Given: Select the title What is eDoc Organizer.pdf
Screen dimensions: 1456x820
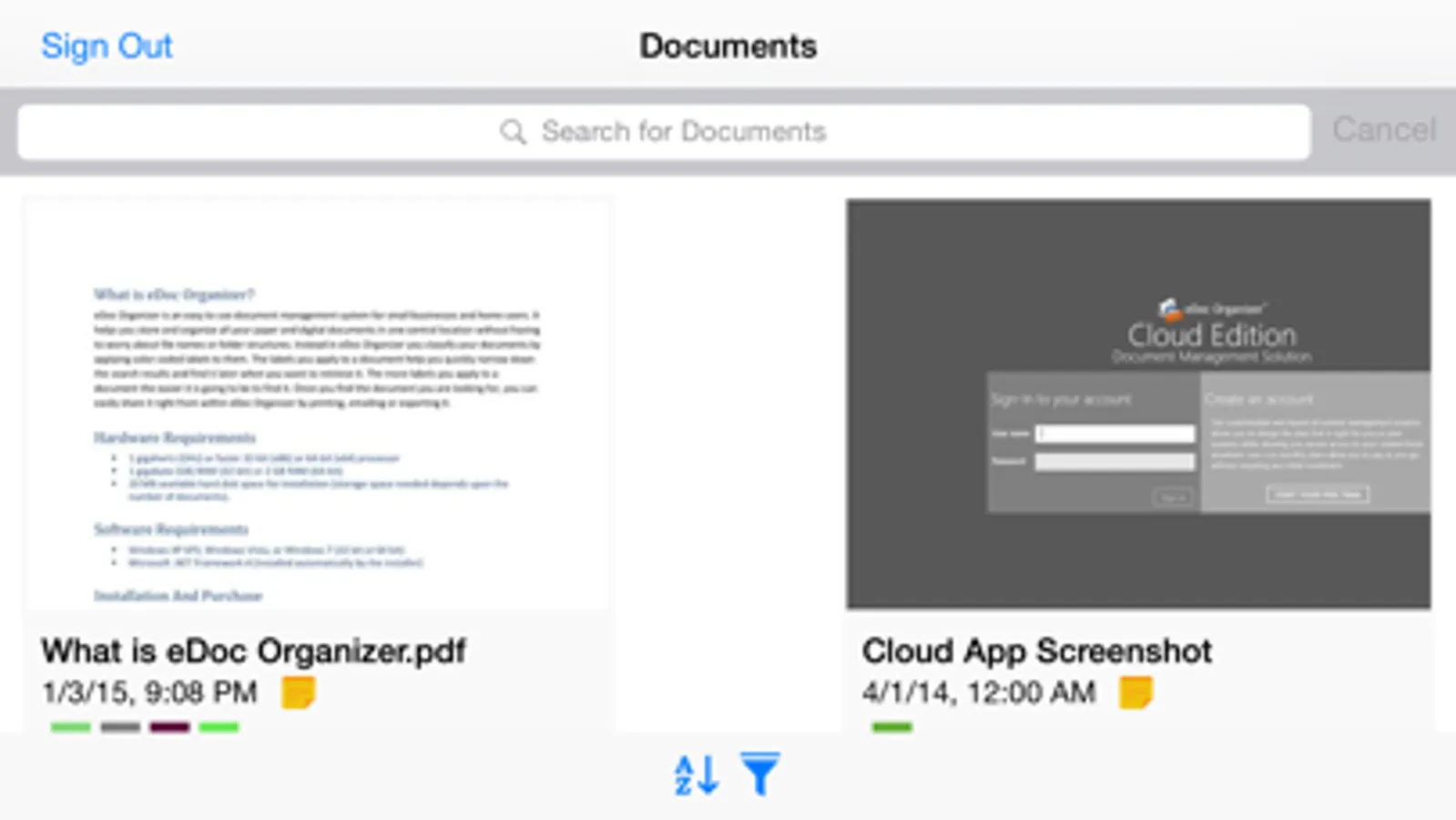Looking at the screenshot, I should 253,651.
